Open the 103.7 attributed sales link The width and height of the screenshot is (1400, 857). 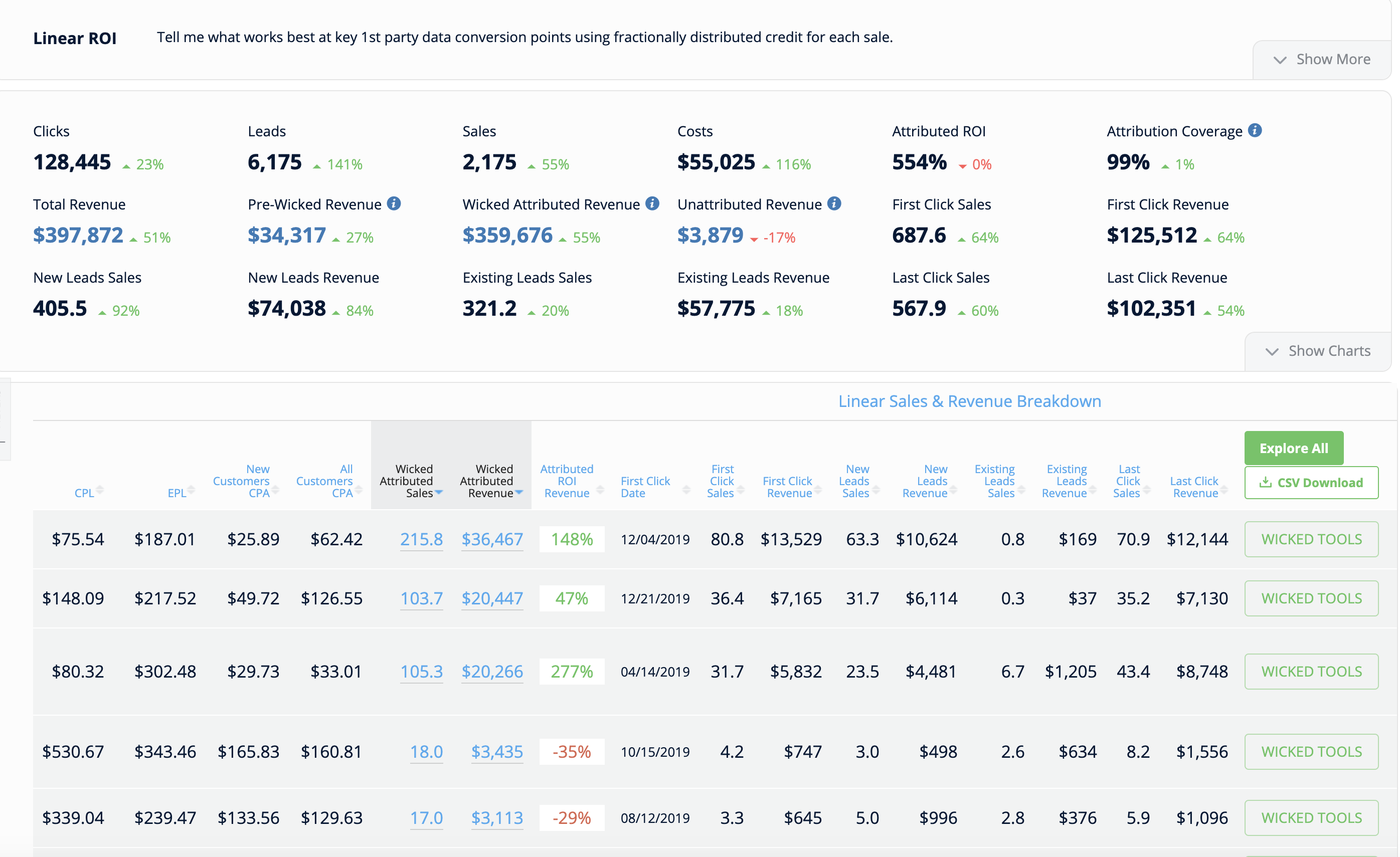coord(422,598)
